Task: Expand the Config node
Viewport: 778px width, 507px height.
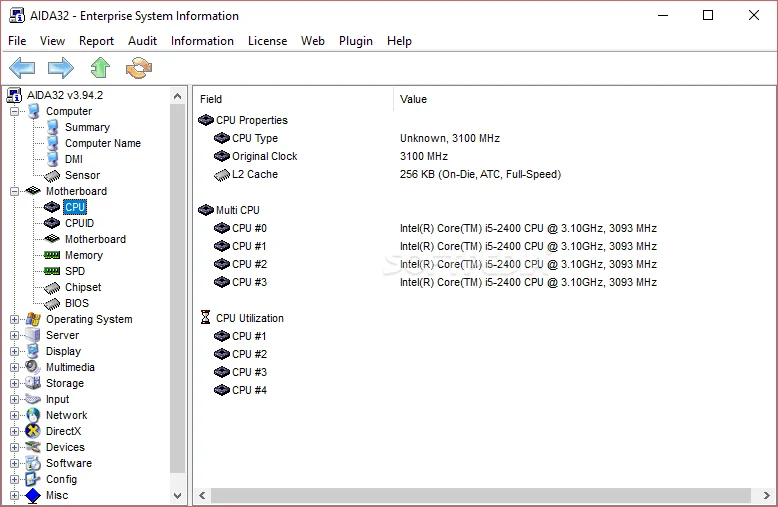Action: coord(14,479)
